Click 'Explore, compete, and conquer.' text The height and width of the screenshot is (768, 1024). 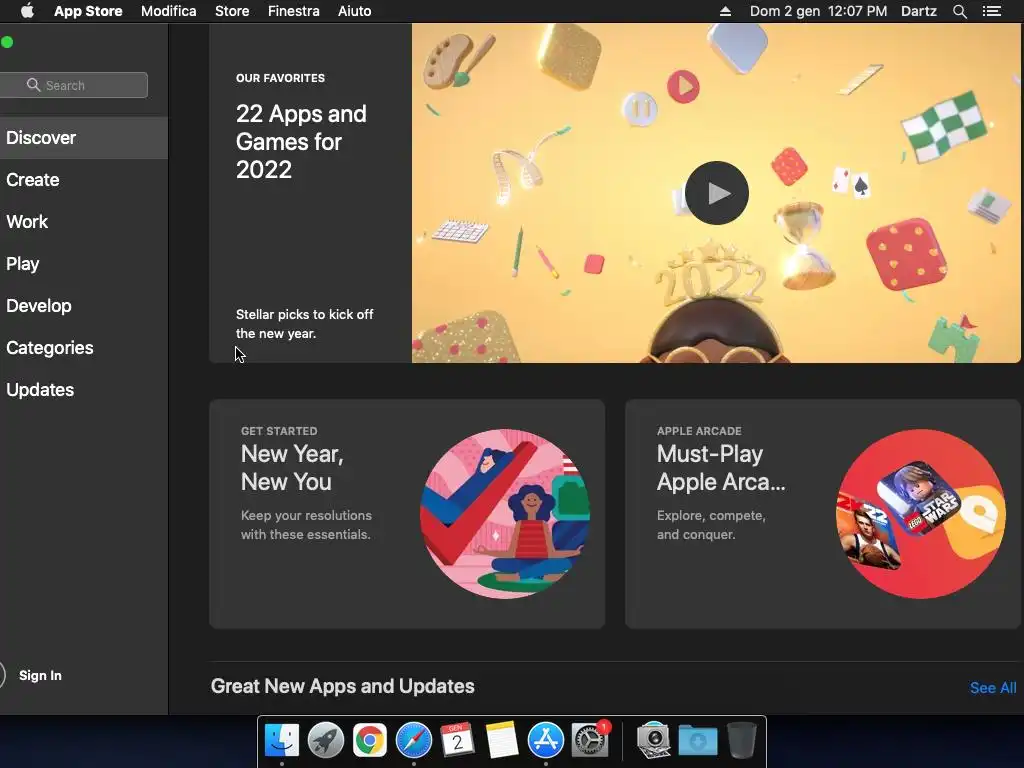pos(711,525)
